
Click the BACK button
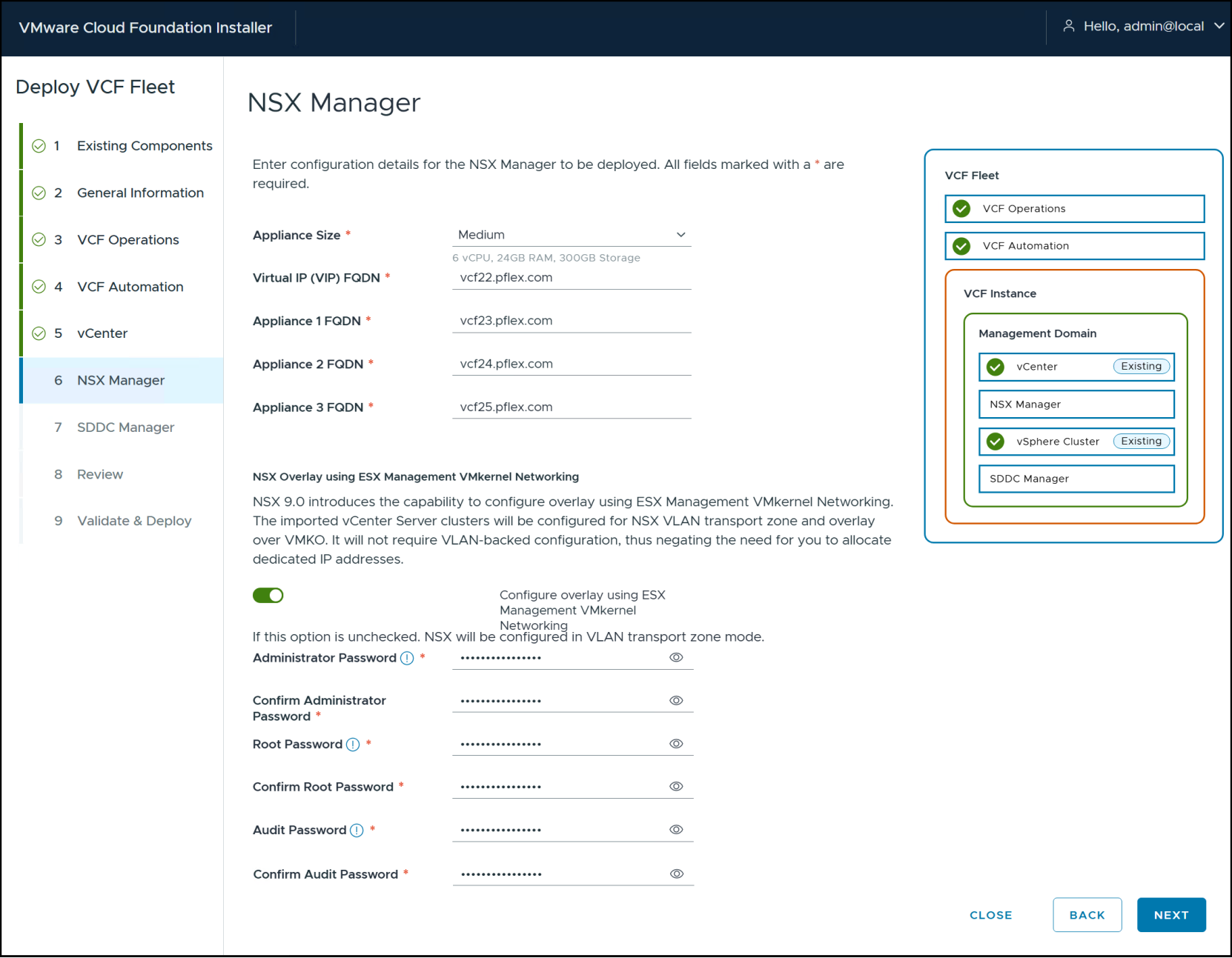1087,915
